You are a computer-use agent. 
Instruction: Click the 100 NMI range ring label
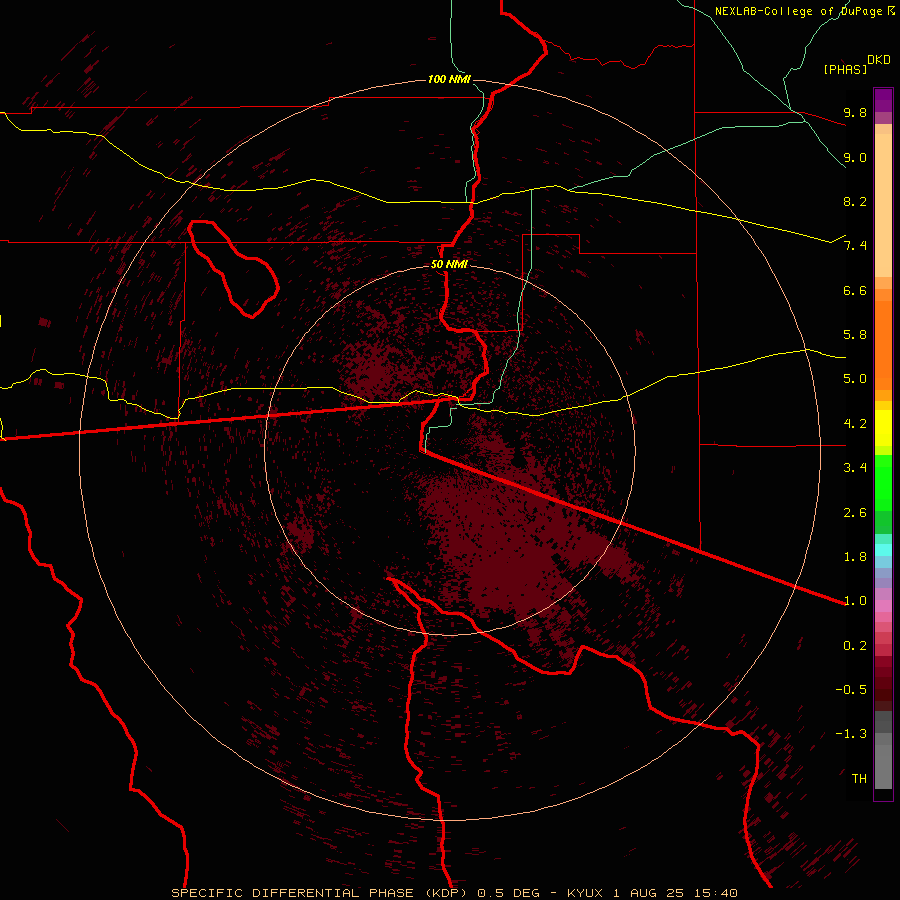(449, 79)
